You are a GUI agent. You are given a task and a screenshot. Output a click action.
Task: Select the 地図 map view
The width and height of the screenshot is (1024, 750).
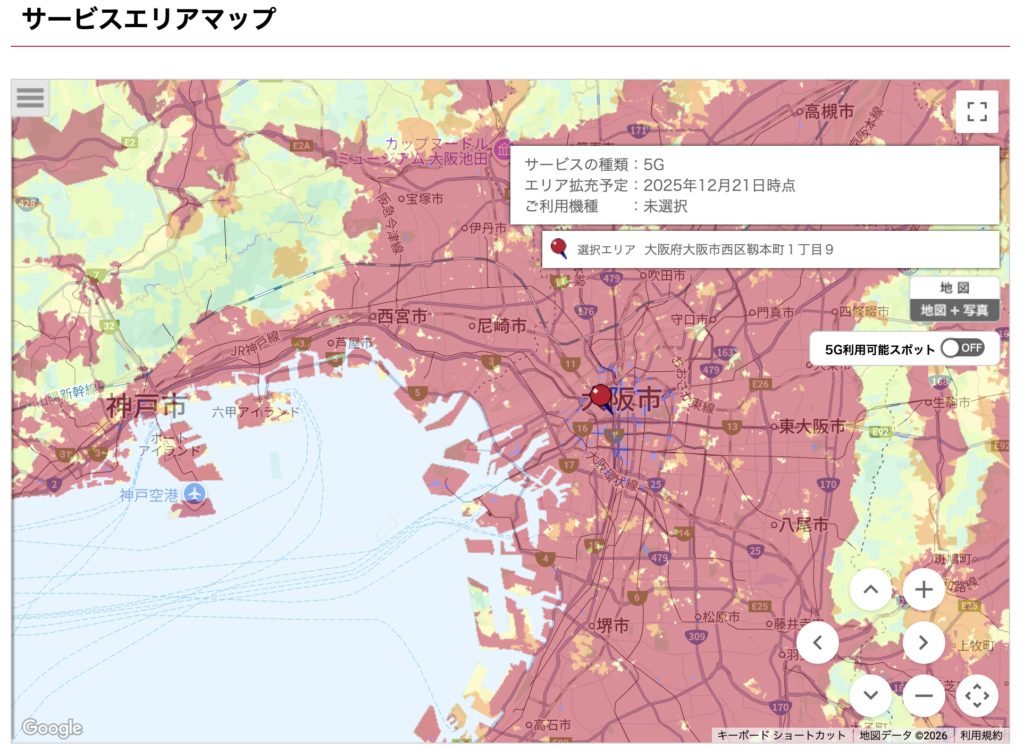(954, 287)
